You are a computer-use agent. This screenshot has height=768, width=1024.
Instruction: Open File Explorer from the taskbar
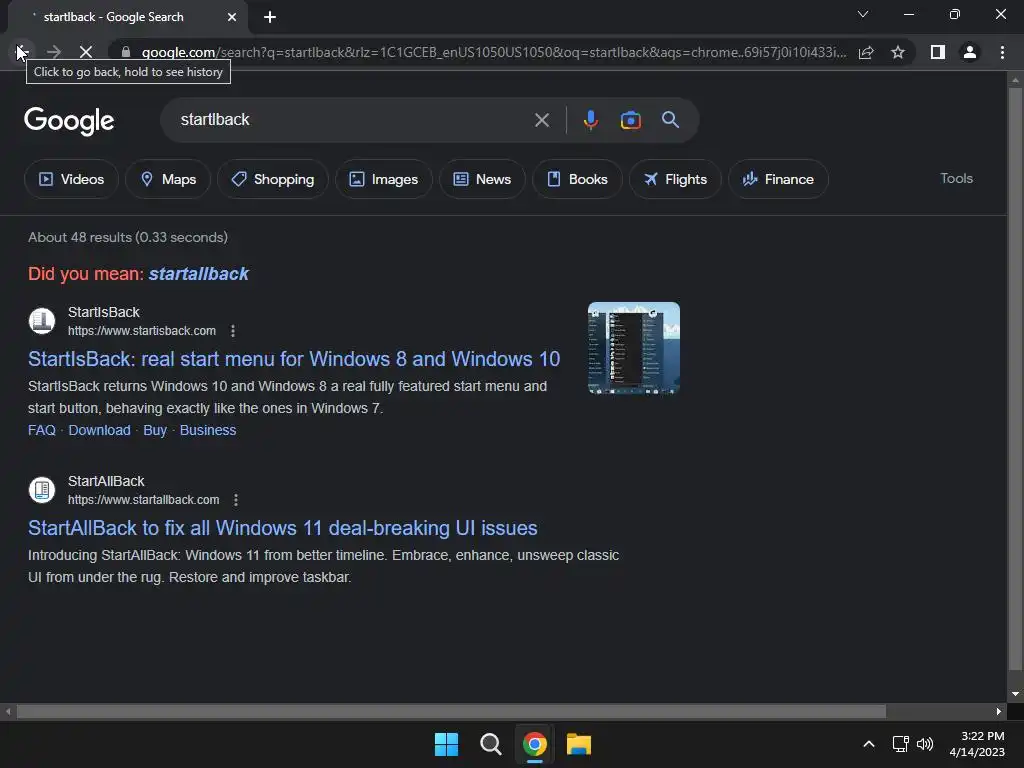579,744
